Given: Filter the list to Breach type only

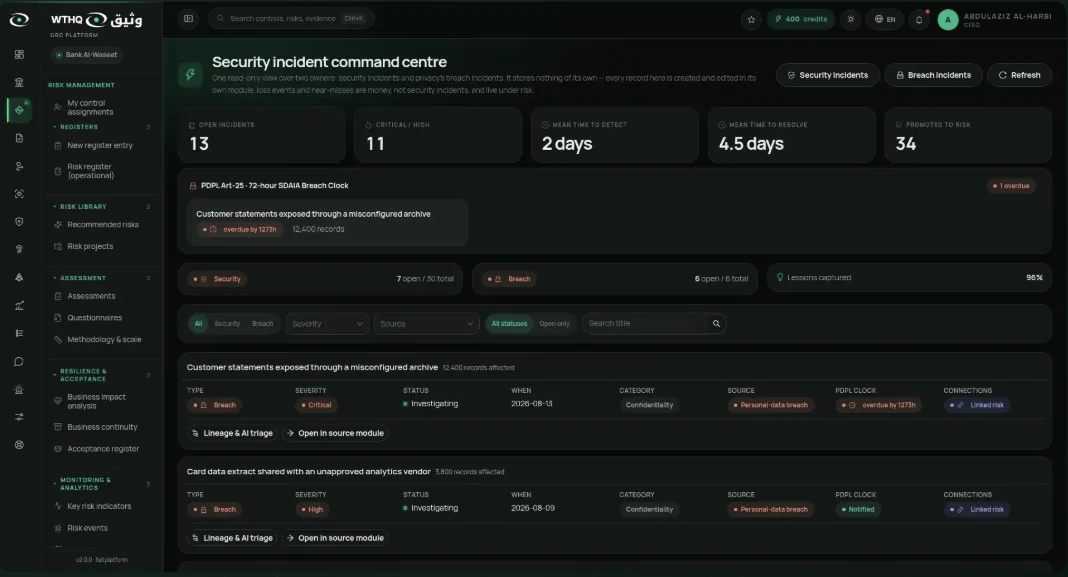Looking at the screenshot, I should tap(262, 324).
